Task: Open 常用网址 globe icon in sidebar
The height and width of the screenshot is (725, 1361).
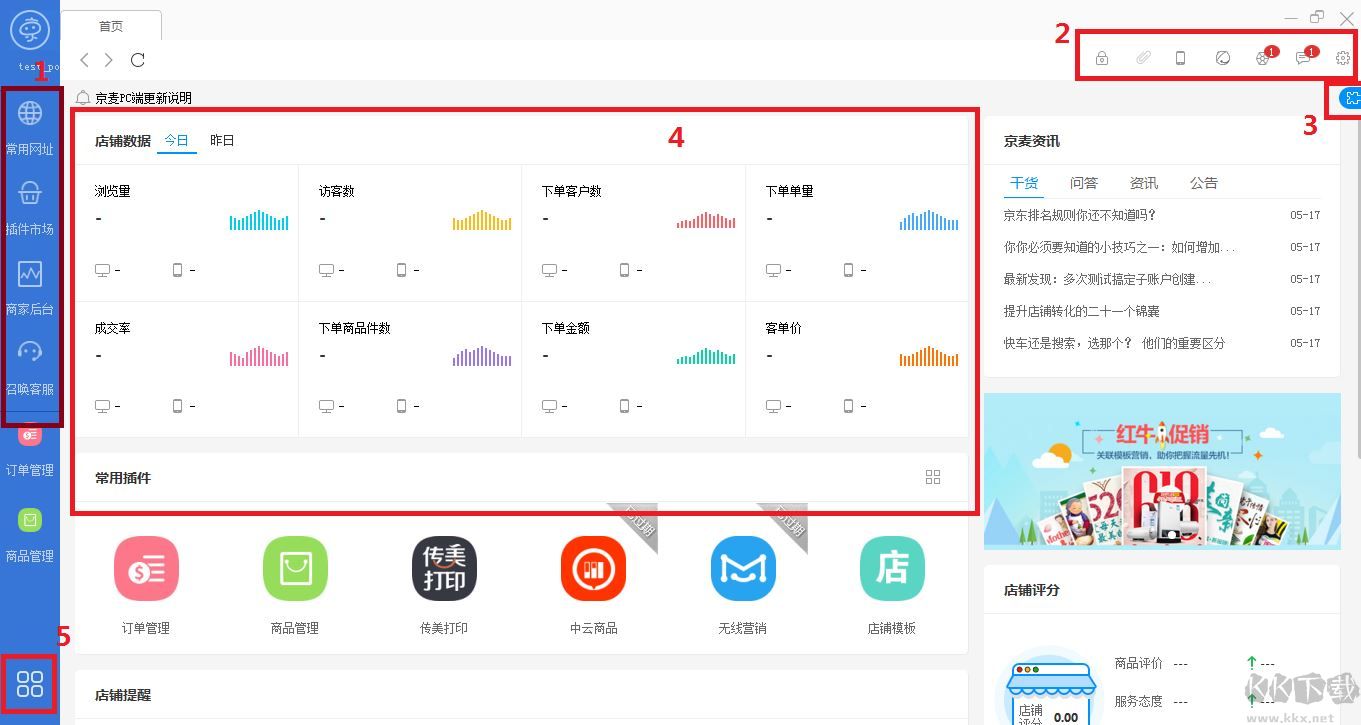Action: (x=30, y=112)
